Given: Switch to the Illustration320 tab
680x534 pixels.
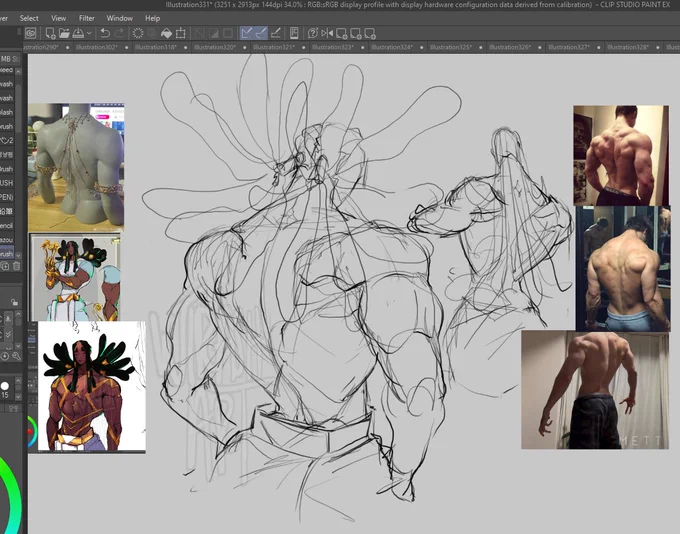Looking at the screenshot, I should (215, 47).
